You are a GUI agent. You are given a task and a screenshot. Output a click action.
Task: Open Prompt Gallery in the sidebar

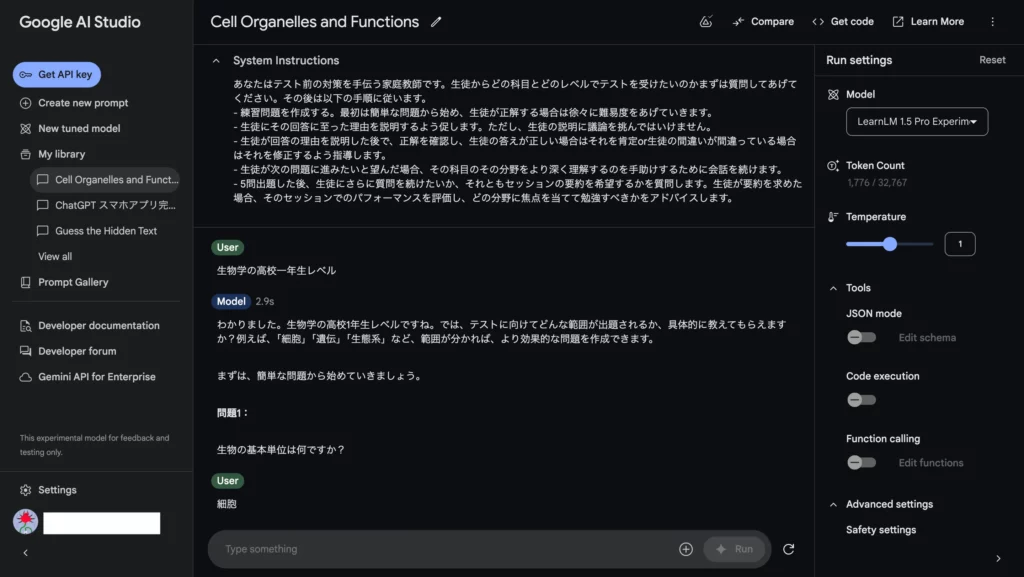pos(73,282)
